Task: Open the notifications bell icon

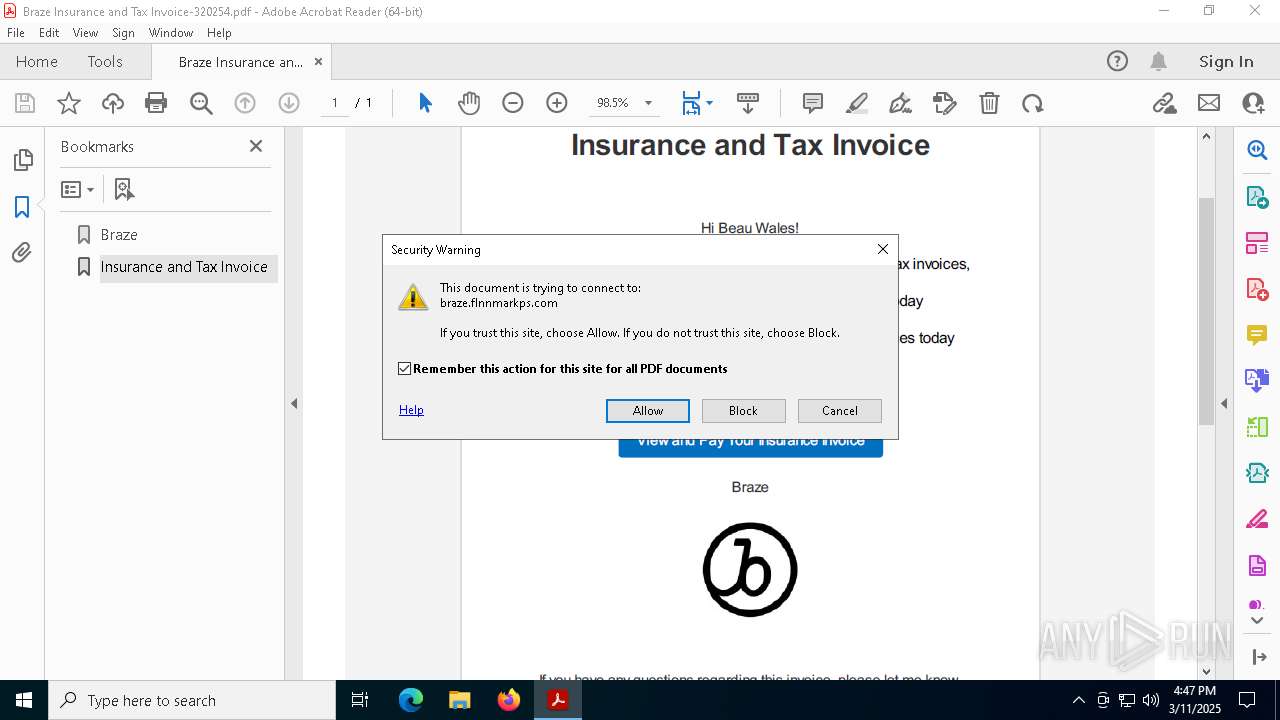Action: 1158,62
